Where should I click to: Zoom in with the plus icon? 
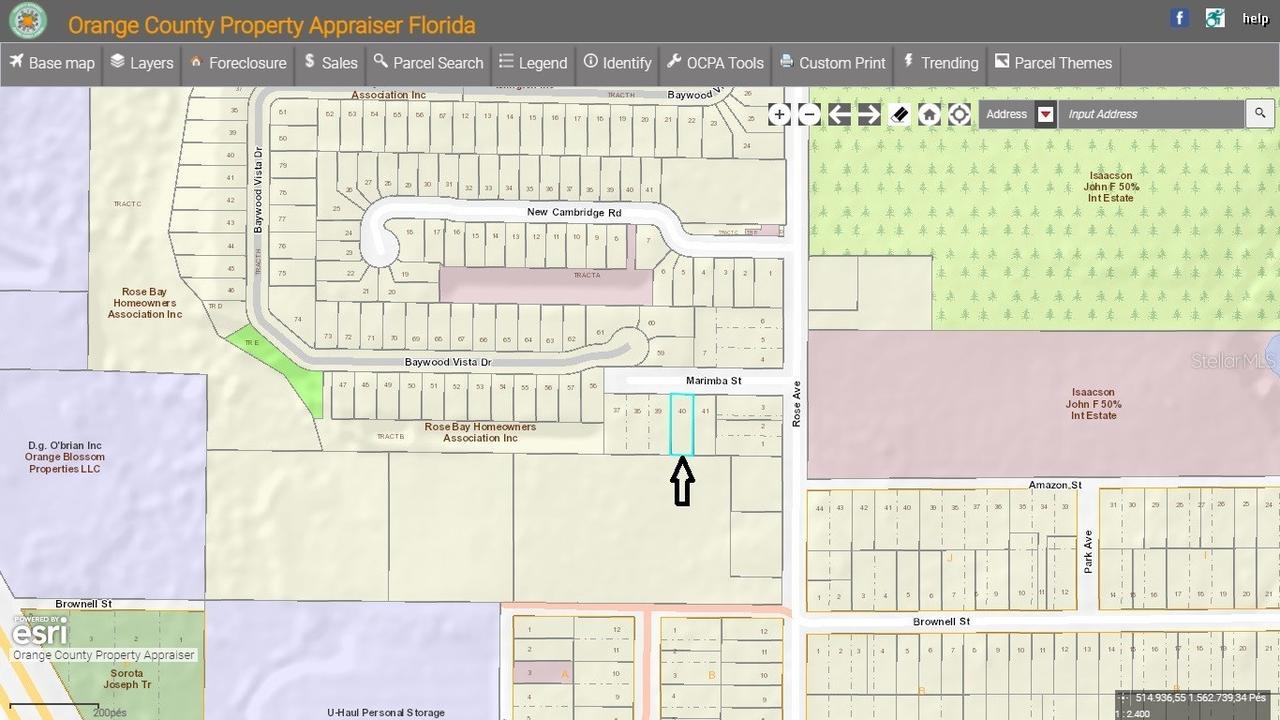click(779, 114)
